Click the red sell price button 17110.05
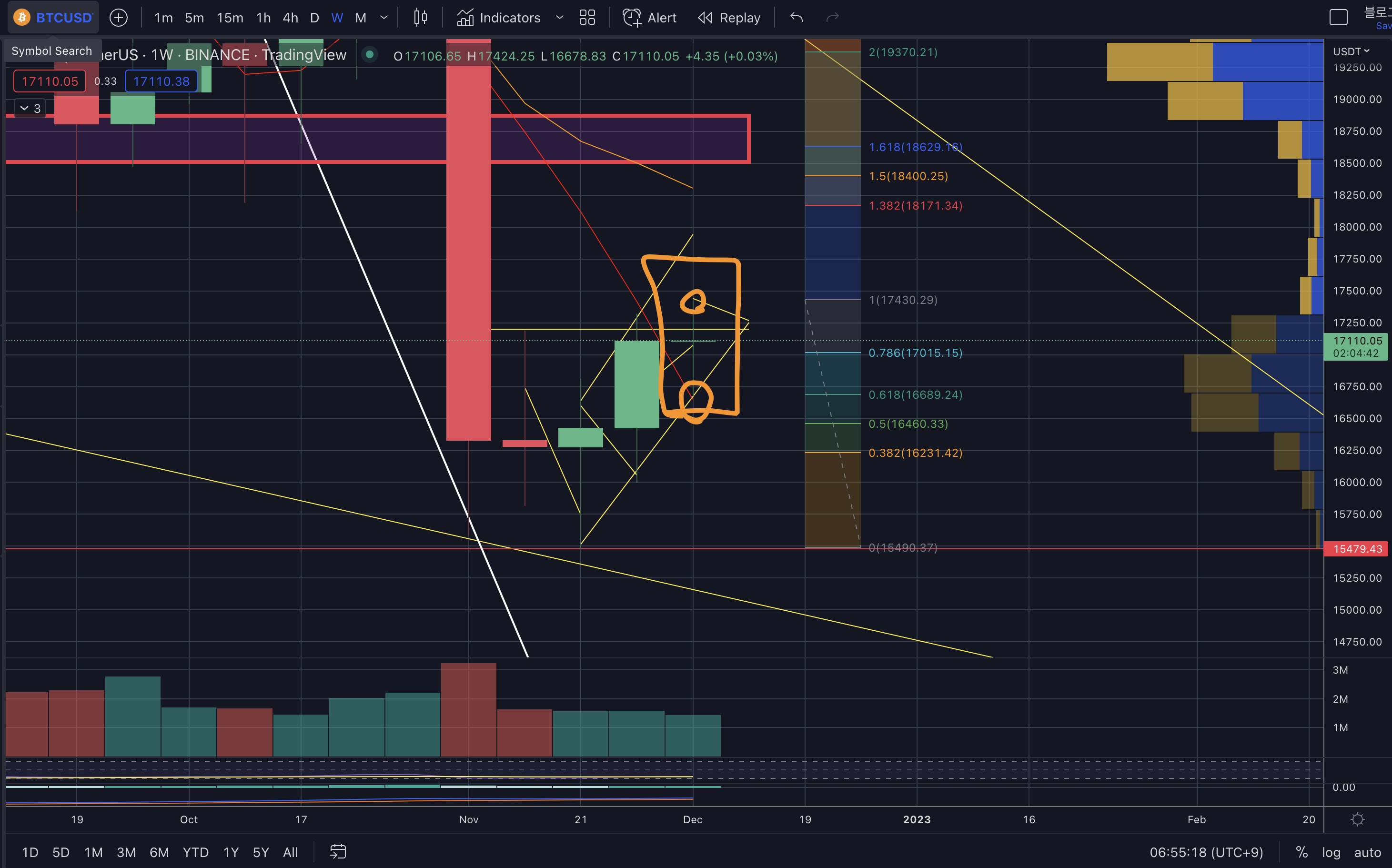The height and width of the screenshot is (868, 1392). [50, 81]
